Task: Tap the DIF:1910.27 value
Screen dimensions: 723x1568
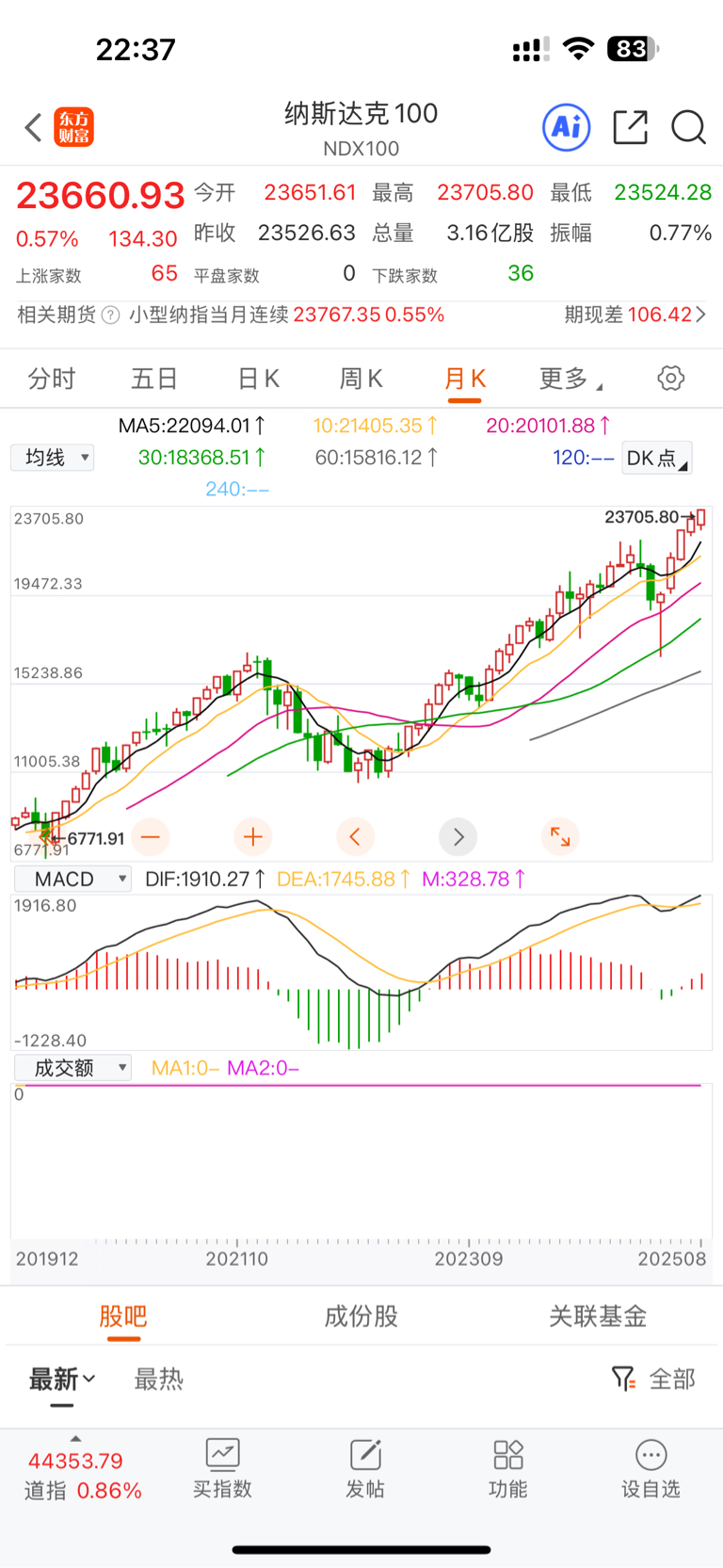Action: coord(205,880)
